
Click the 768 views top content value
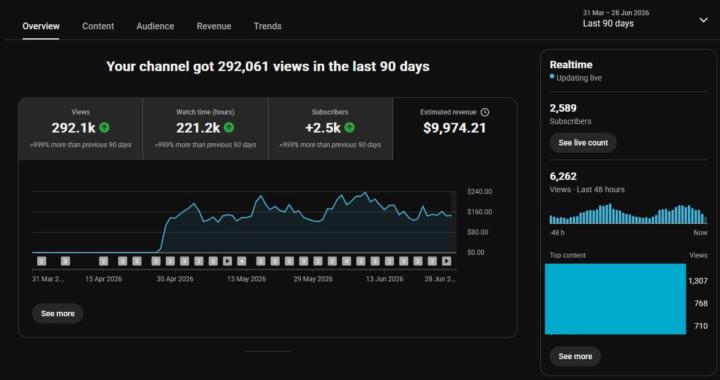(701, 303)
